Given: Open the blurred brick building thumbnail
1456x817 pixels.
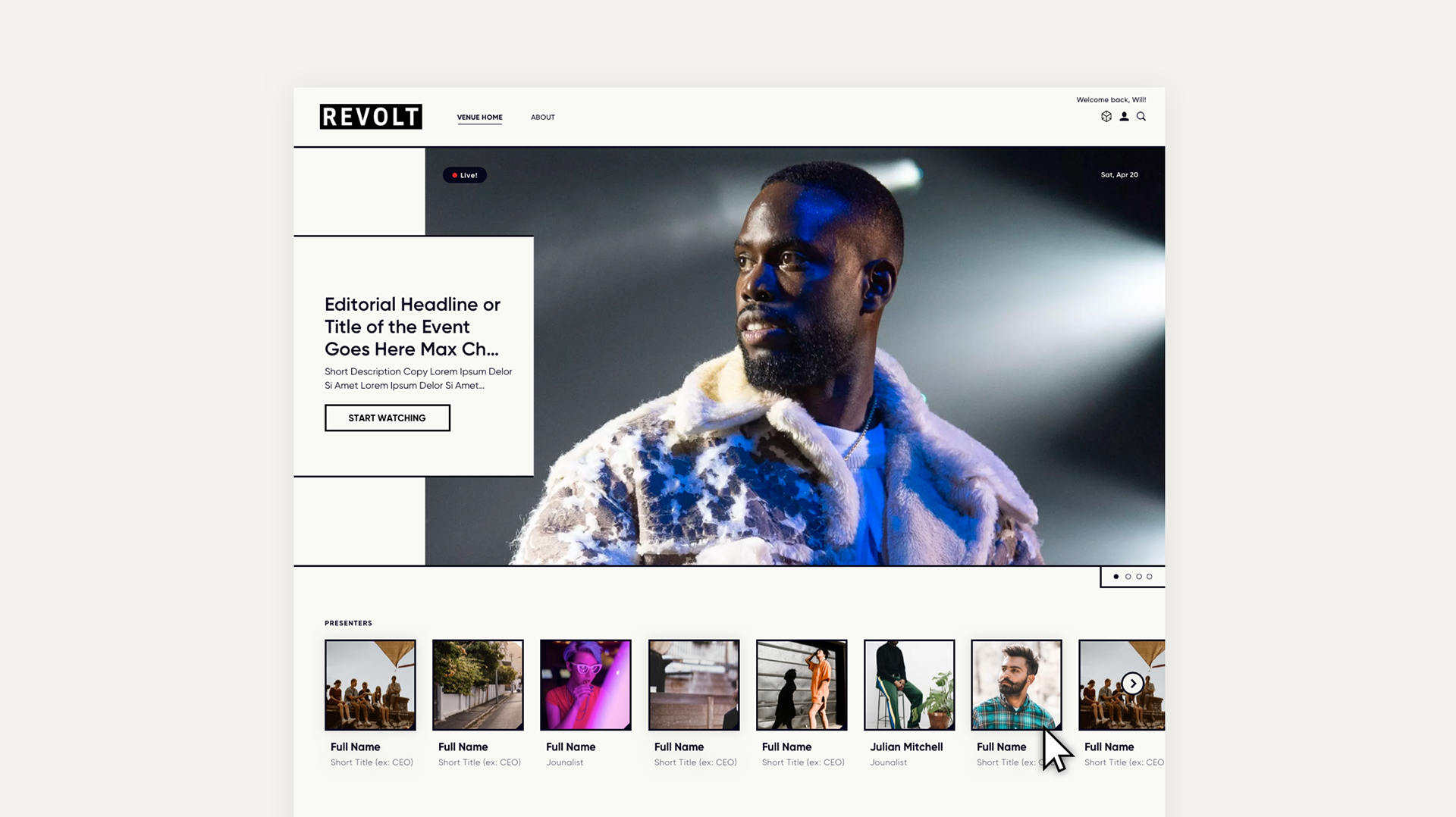Looking at the screenshot, I should click(694, 685).
